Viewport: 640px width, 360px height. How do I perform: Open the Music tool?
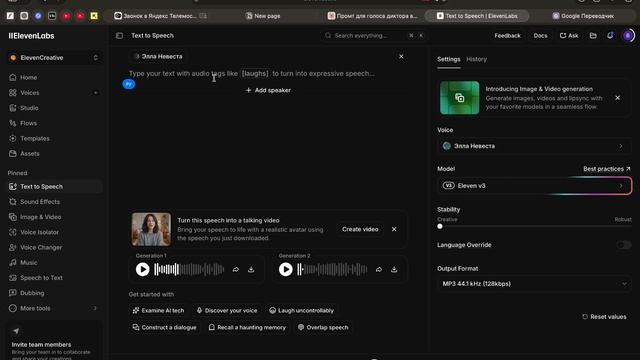coord(54,262)
